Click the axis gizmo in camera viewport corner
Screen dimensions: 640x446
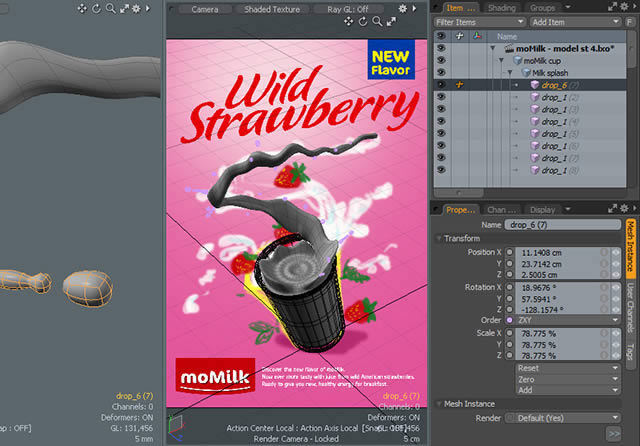pyautogui.click(x=176, y=428)
